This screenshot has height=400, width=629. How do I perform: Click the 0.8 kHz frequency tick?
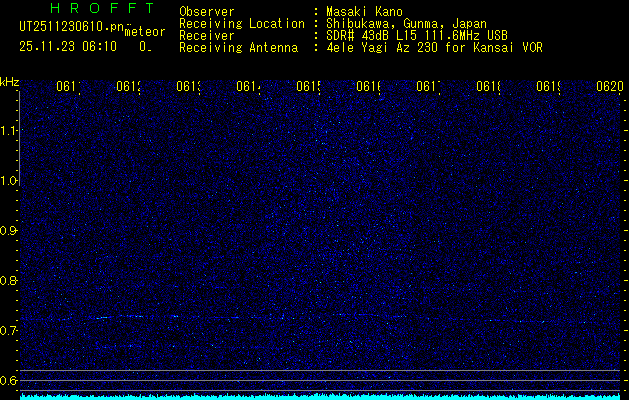[9, 281]
